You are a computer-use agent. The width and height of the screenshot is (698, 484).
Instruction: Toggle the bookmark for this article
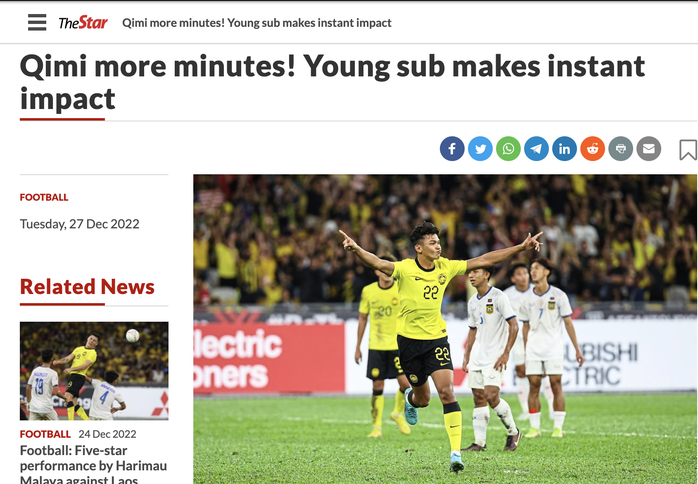coord(688,150)
